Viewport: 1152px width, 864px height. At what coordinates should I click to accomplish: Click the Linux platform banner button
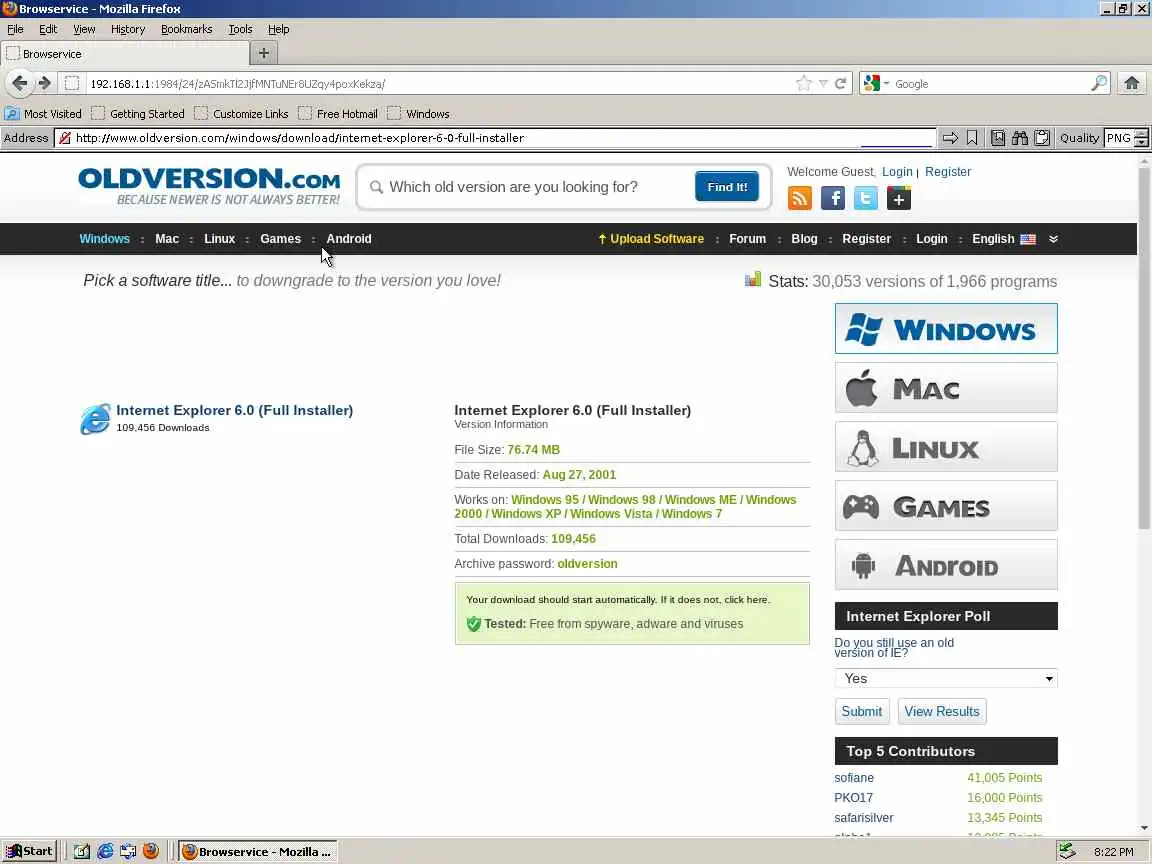[946, 447]
